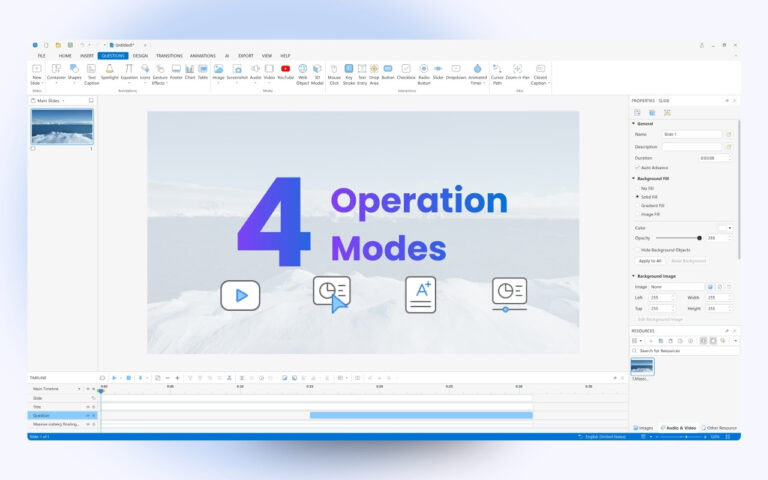Open the FILE menu
This screenshot has height=480, width=768.
click(42, 56)
